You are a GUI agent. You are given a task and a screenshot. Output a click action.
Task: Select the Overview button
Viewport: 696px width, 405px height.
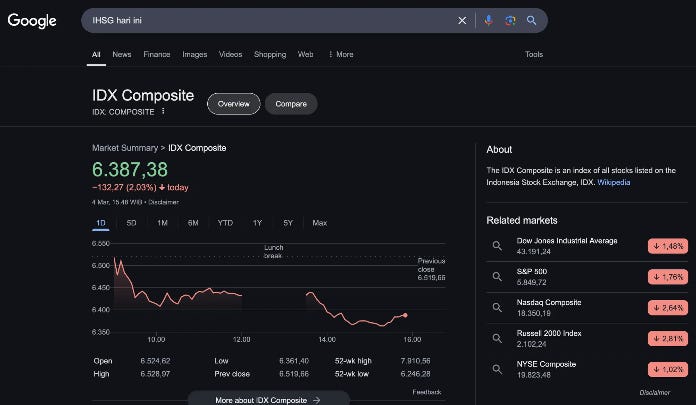pyautogui.click(x=233, y=104)
